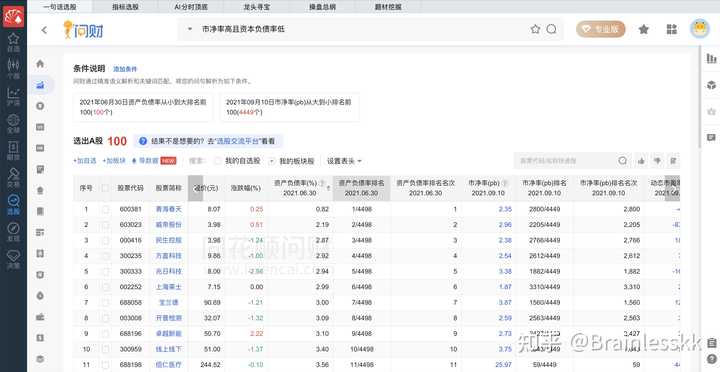This screenshot has width=720, height=372.
Task: Check the box for stock 002252
Action: 106,287
